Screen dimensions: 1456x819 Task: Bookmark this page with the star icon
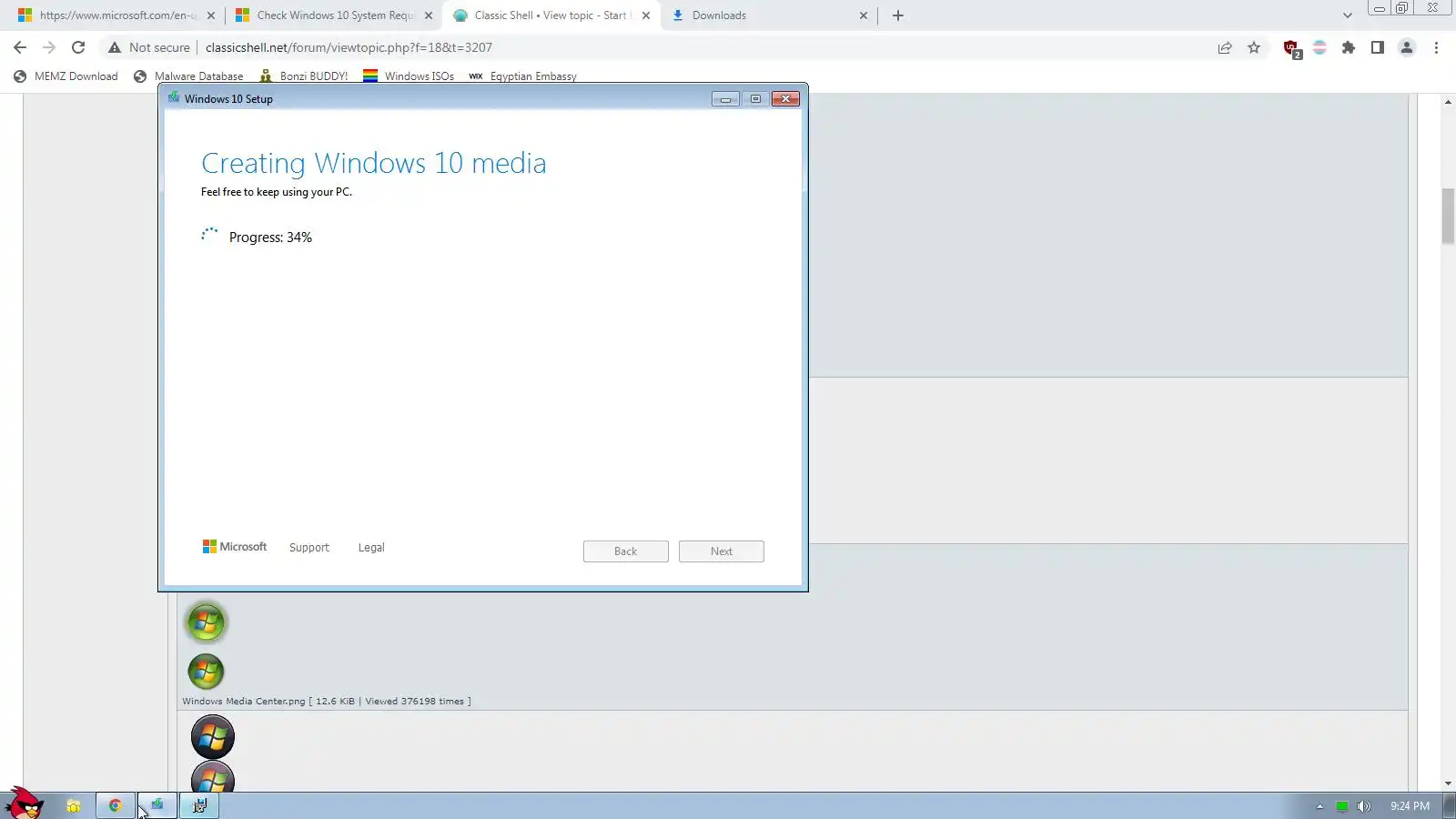[x=1254, y=47]
